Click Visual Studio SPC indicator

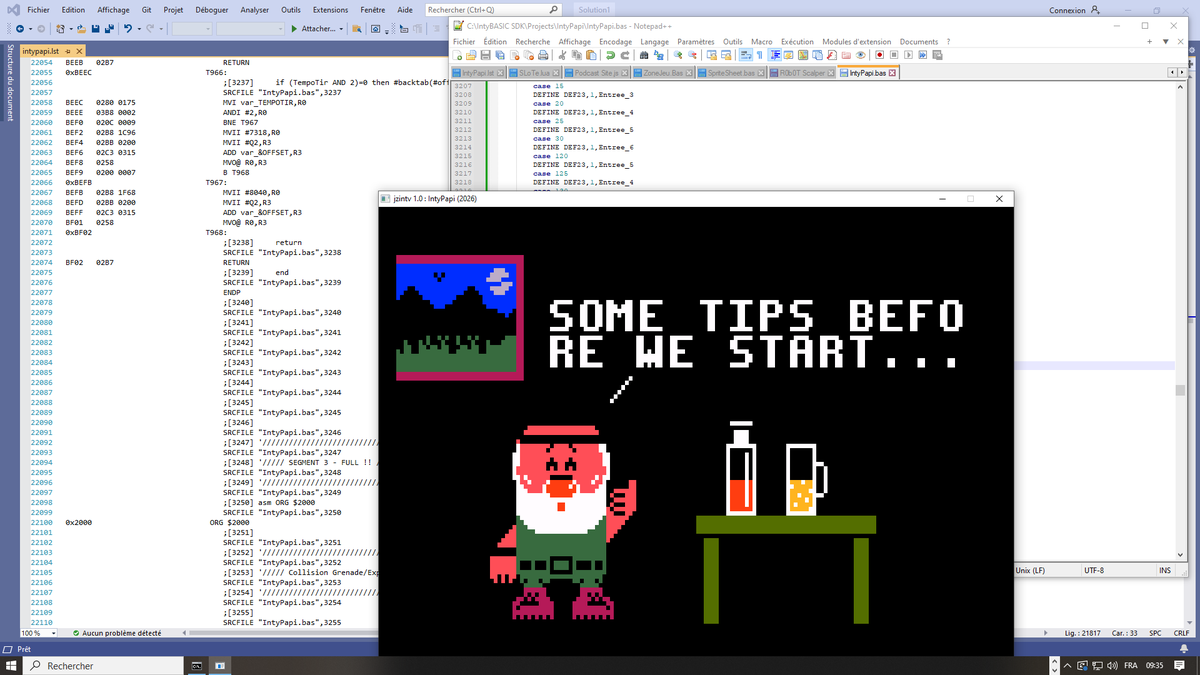point(1155,633)
